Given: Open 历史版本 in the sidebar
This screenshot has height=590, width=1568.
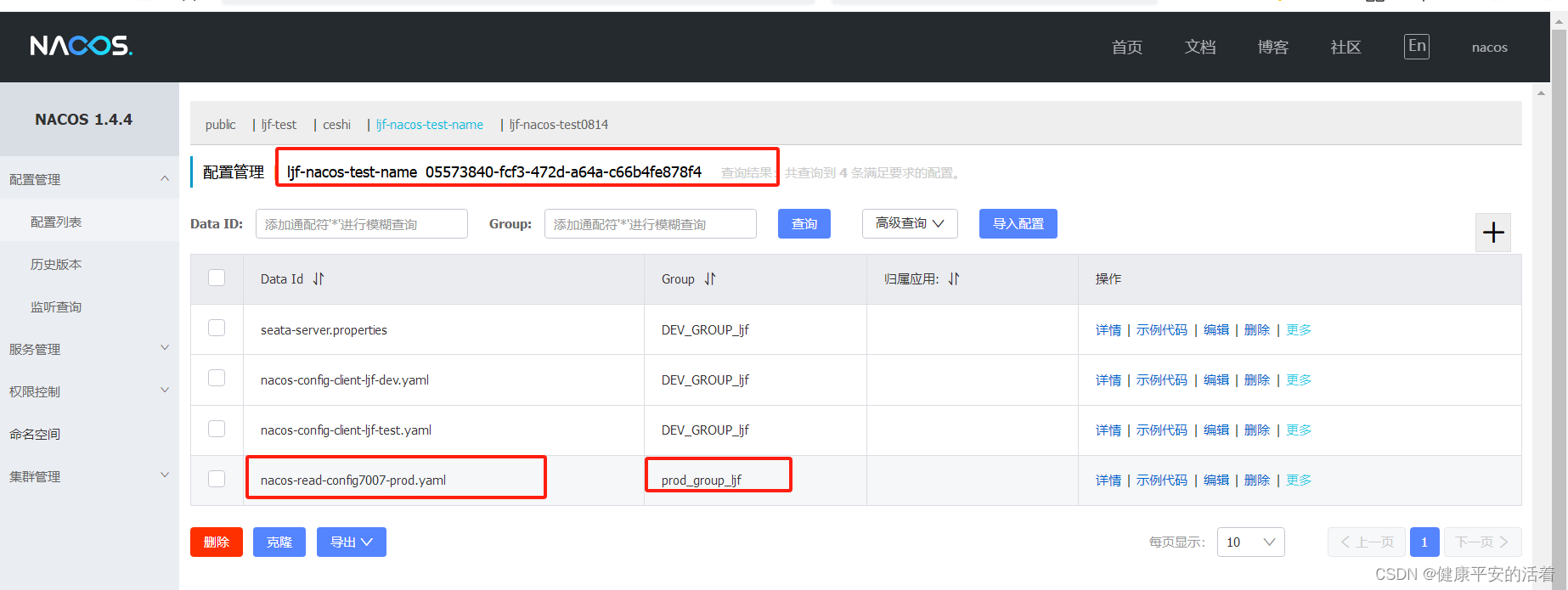Looking at the screenshot, I should (x=56, y=264).
